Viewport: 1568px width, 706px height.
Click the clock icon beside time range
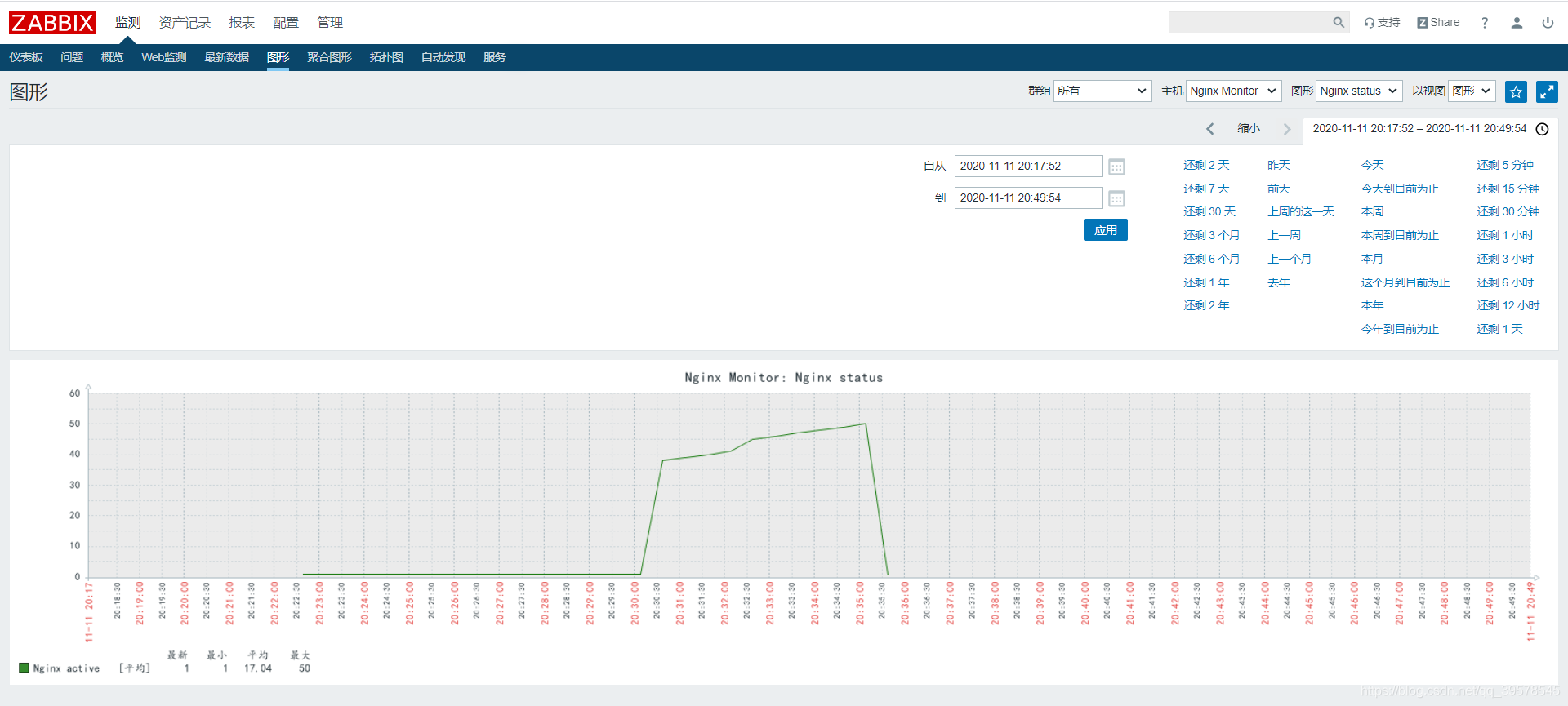(x=1543, y=129)
